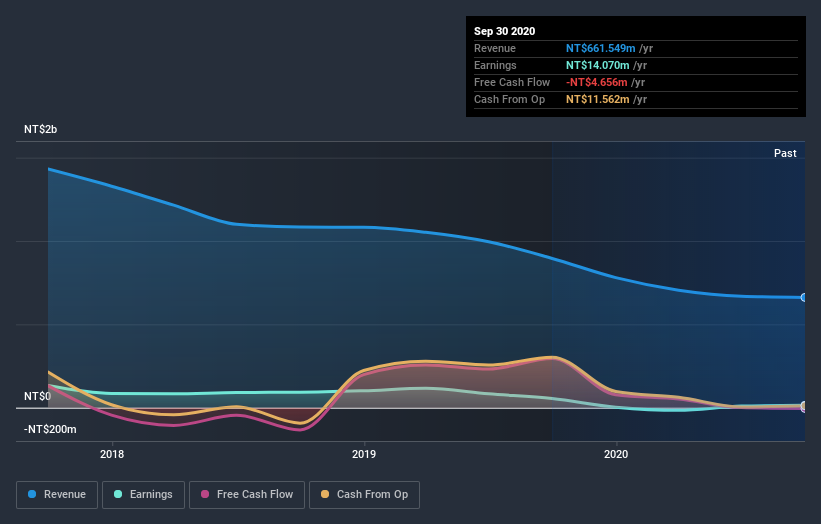
Task: Select the Cash From Op endpoint marker near zero
Action: 803,406
